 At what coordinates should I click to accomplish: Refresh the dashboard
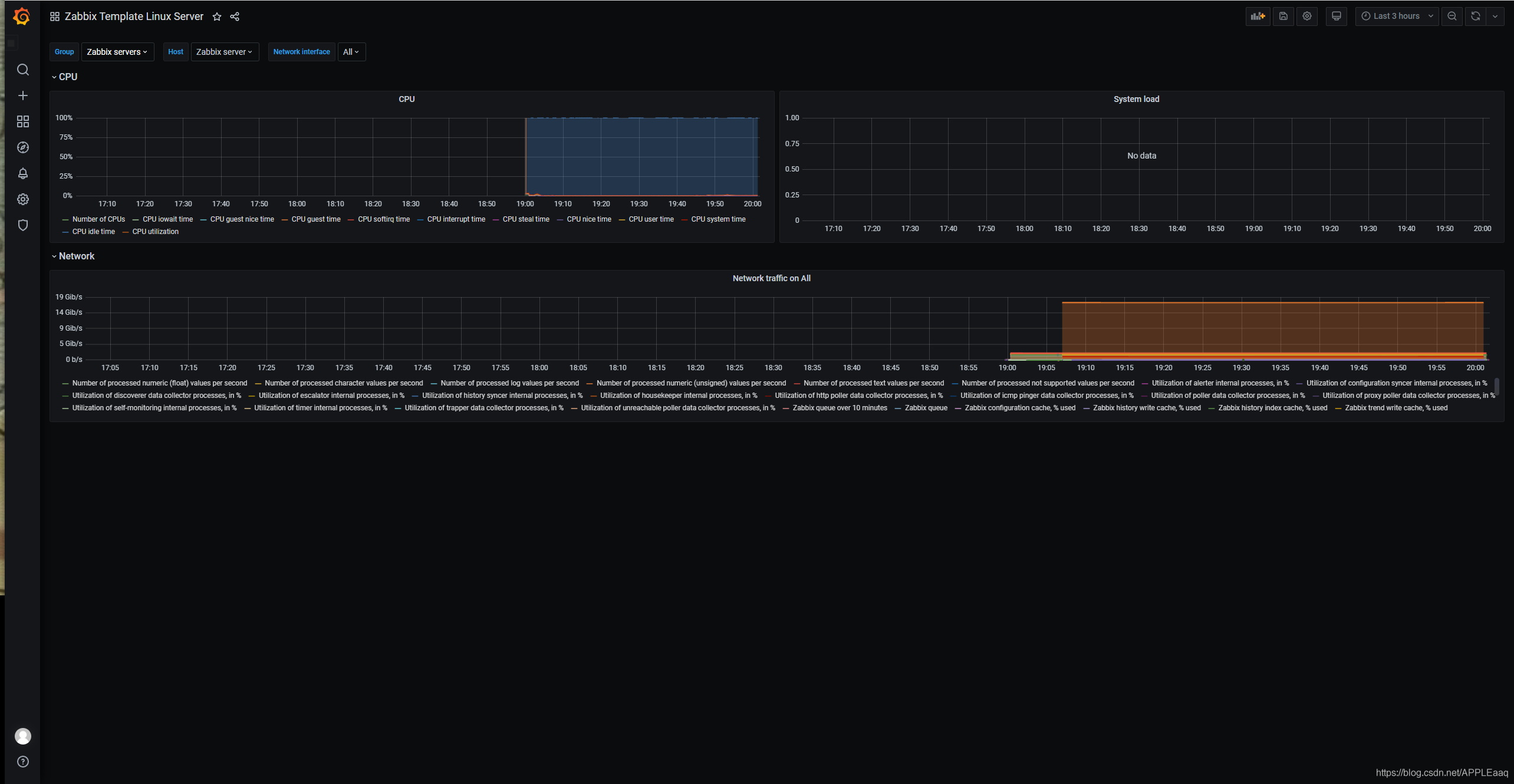pos(1476,17)
